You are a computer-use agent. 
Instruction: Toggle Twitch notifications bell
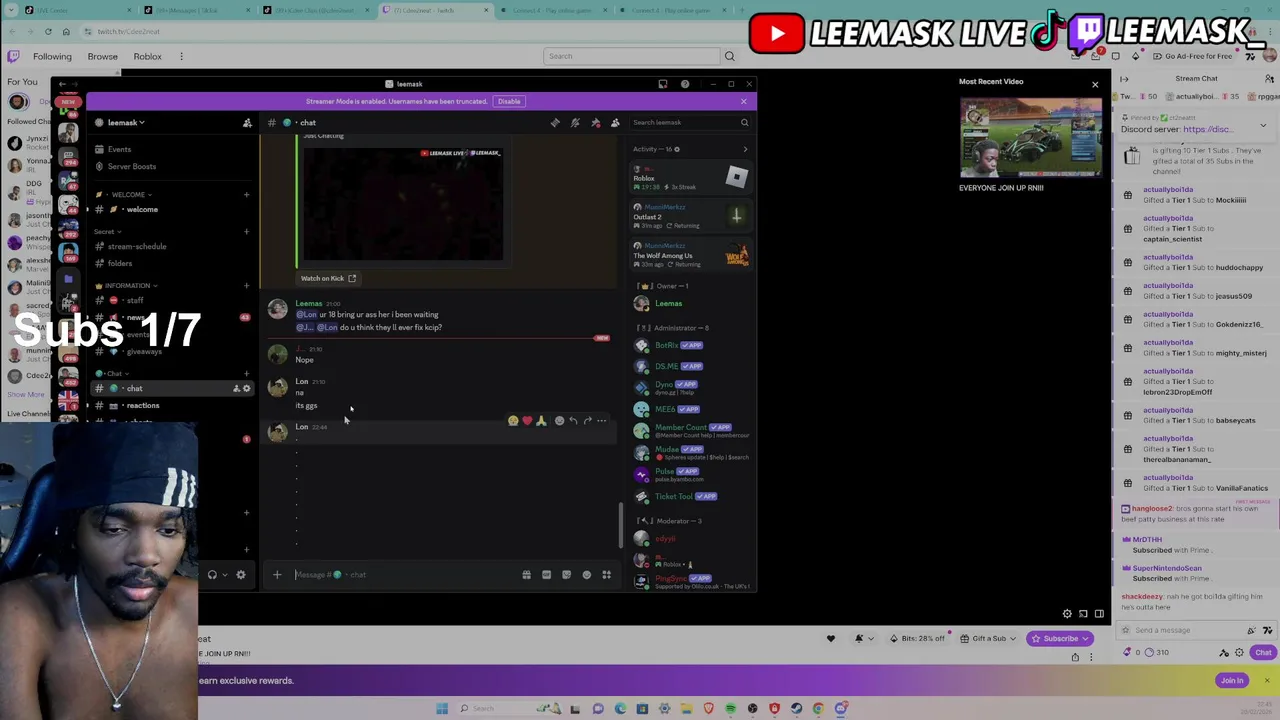(x=859, y=638)
